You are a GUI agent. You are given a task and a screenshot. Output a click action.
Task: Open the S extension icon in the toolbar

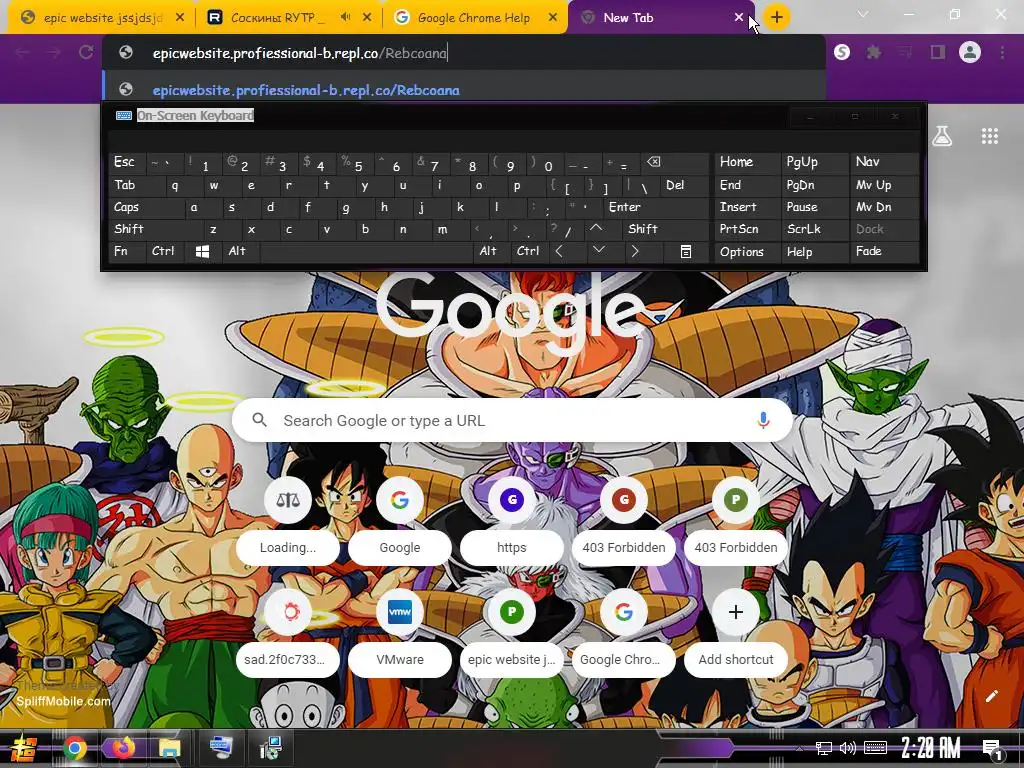pyautogui.click(x=842, y=52)
